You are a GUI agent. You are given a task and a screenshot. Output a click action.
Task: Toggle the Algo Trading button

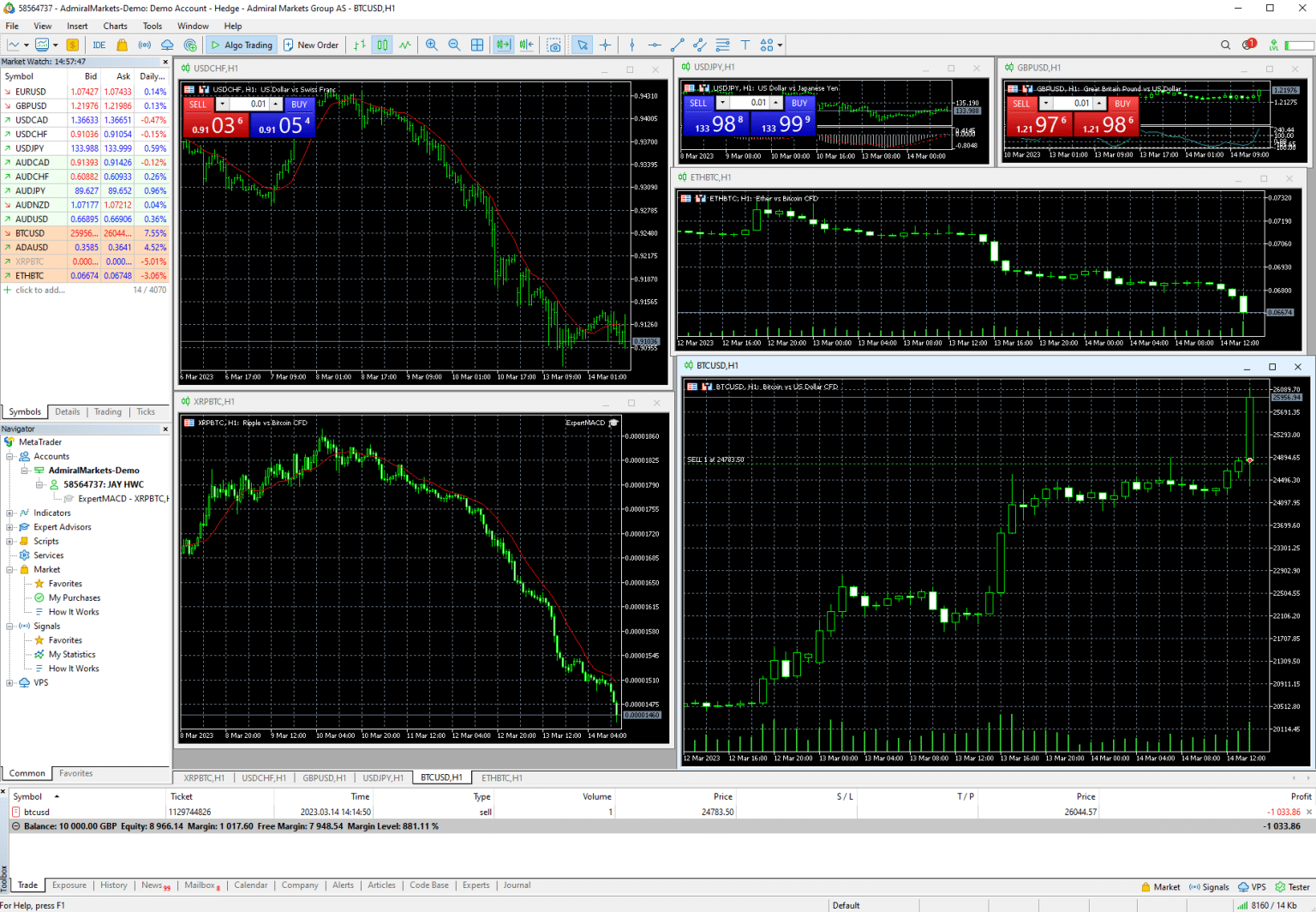click(x=242, y=45)
